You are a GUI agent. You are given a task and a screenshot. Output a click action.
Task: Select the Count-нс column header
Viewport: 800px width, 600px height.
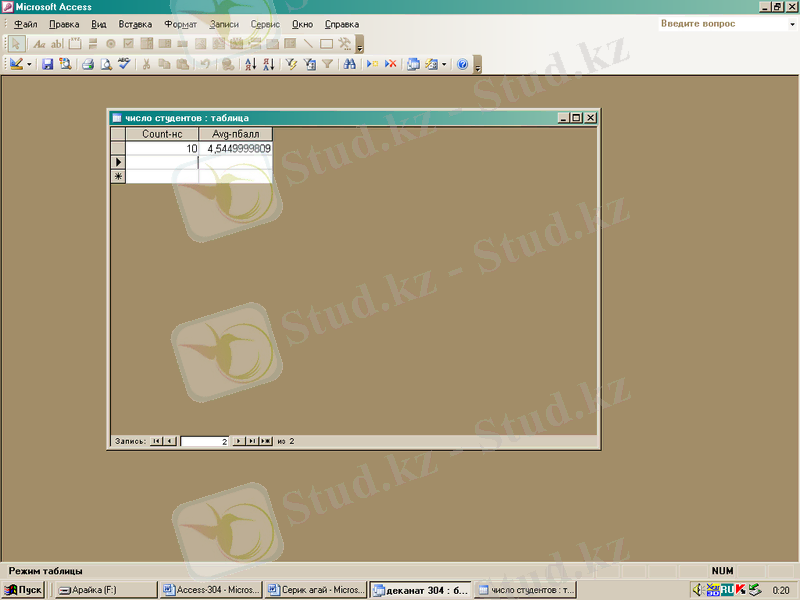[162, 133]
